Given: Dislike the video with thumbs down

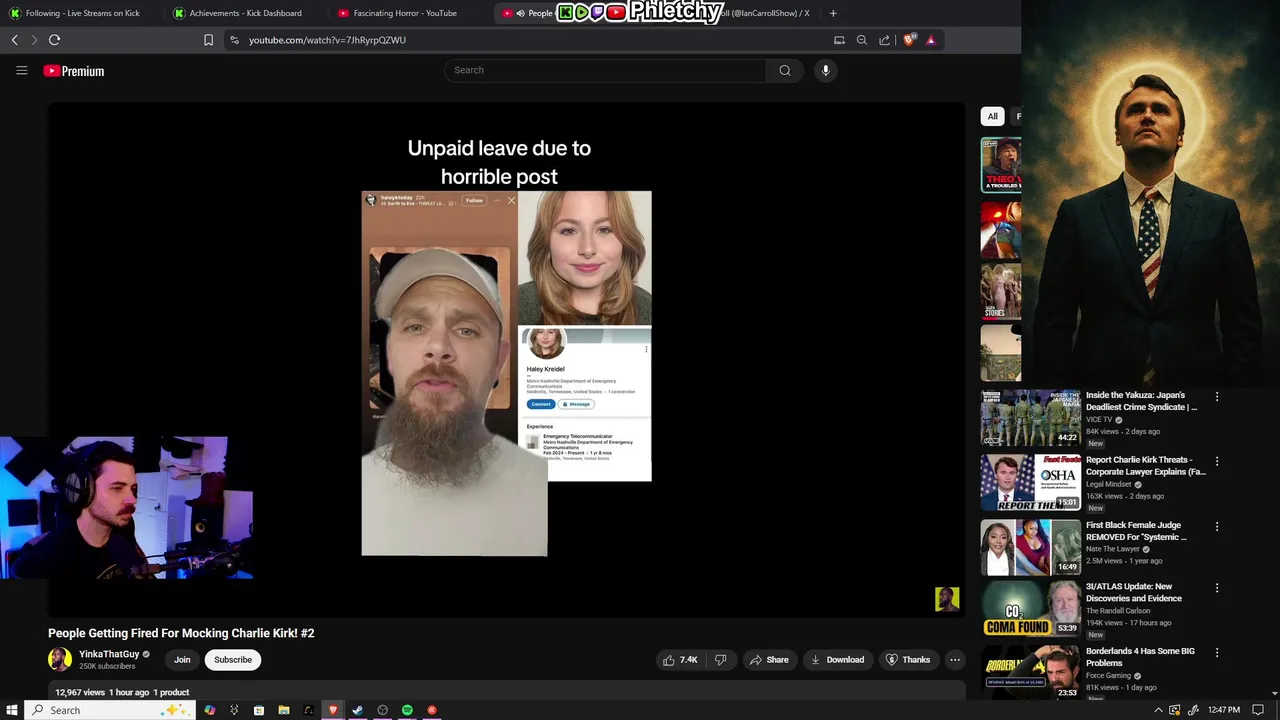Looking at the screenshot, I should tap(720, 660).
